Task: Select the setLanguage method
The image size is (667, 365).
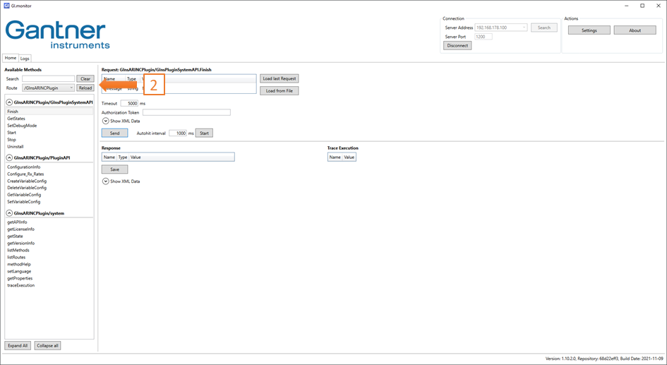Action: (x=19, y=271)
